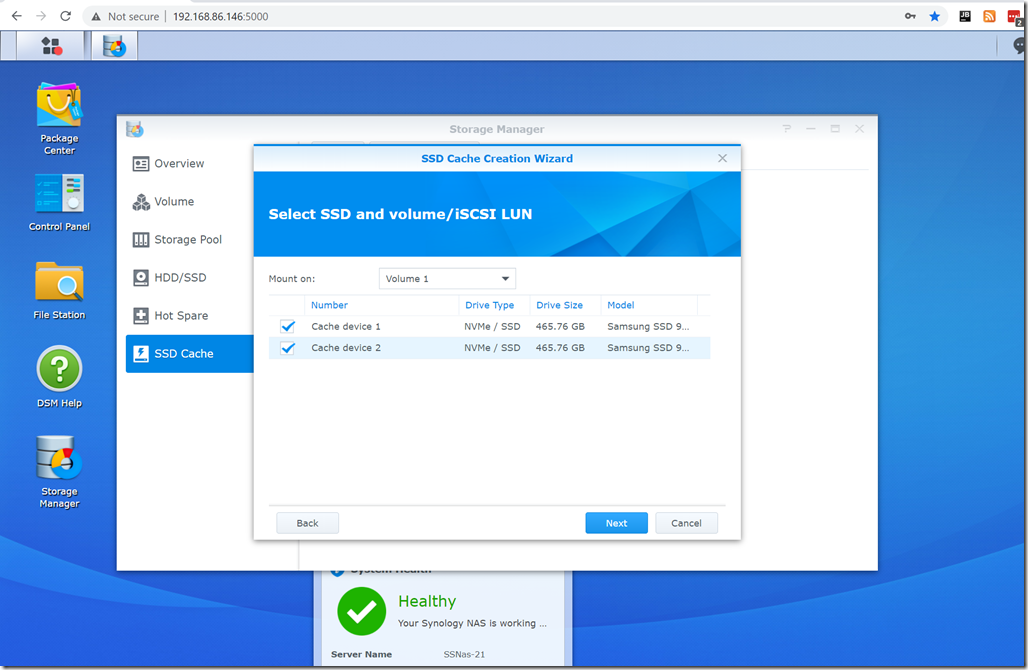This screenshot has width=1028, height=670.
Task: Open the Mount on Volume 1 dropdown
Action: coord(447,279)
